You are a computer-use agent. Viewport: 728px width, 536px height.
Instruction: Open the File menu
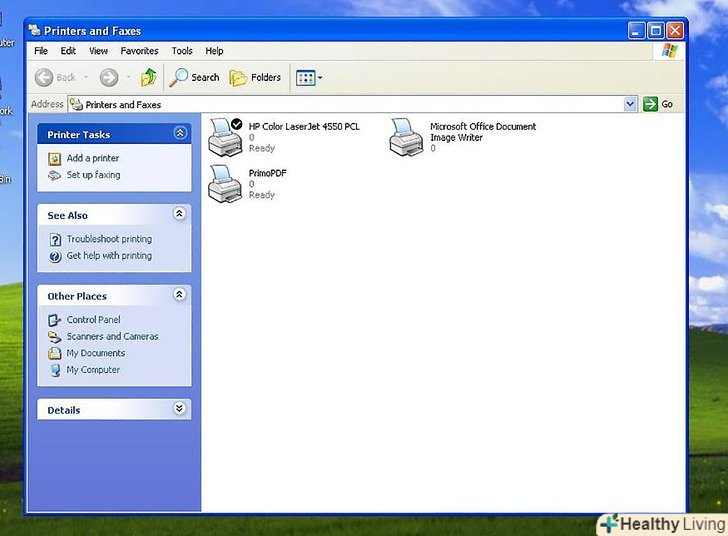click(x=41, y=51)
